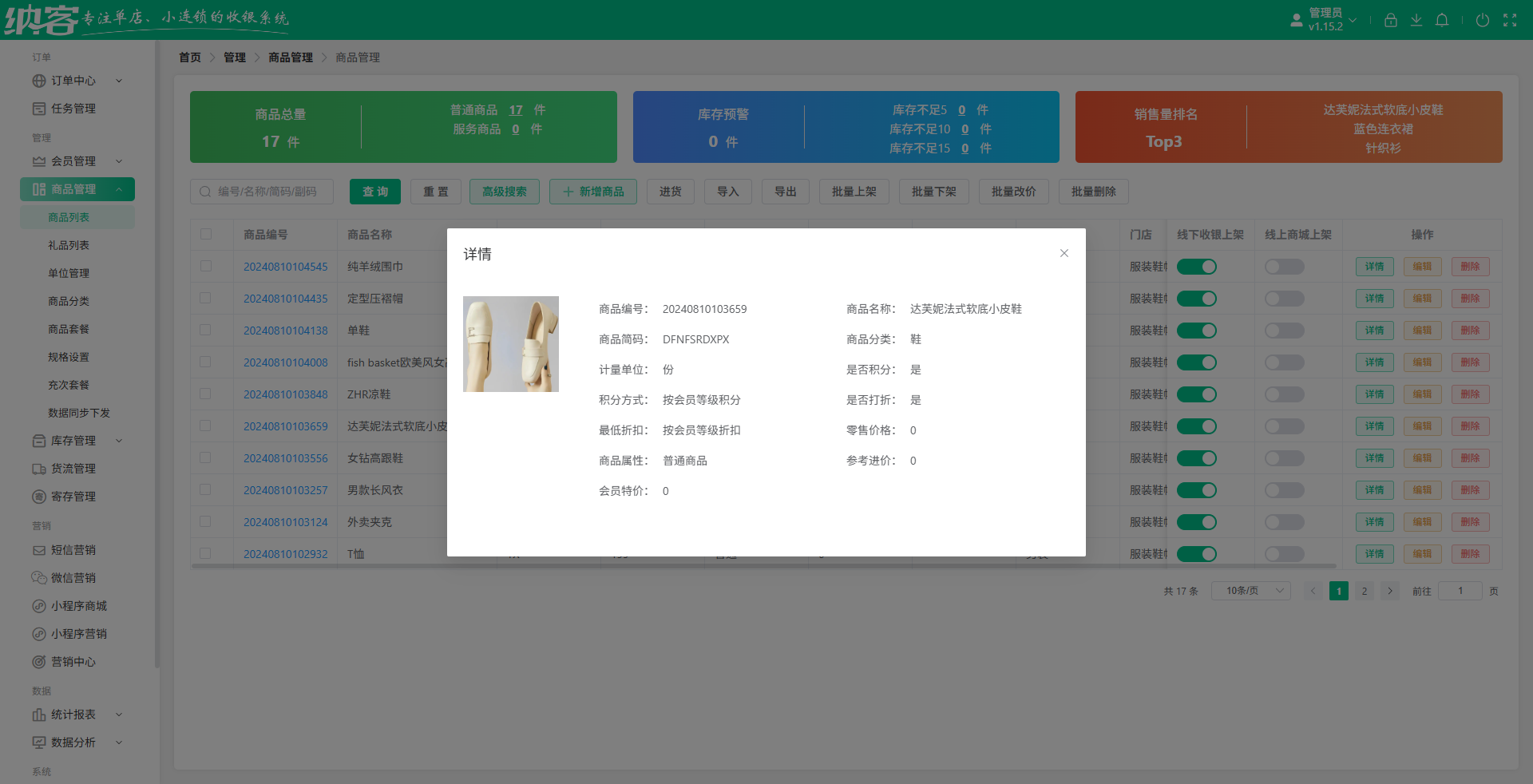Open the 订单中心 sidebar icon

click(x=39, y=81)
